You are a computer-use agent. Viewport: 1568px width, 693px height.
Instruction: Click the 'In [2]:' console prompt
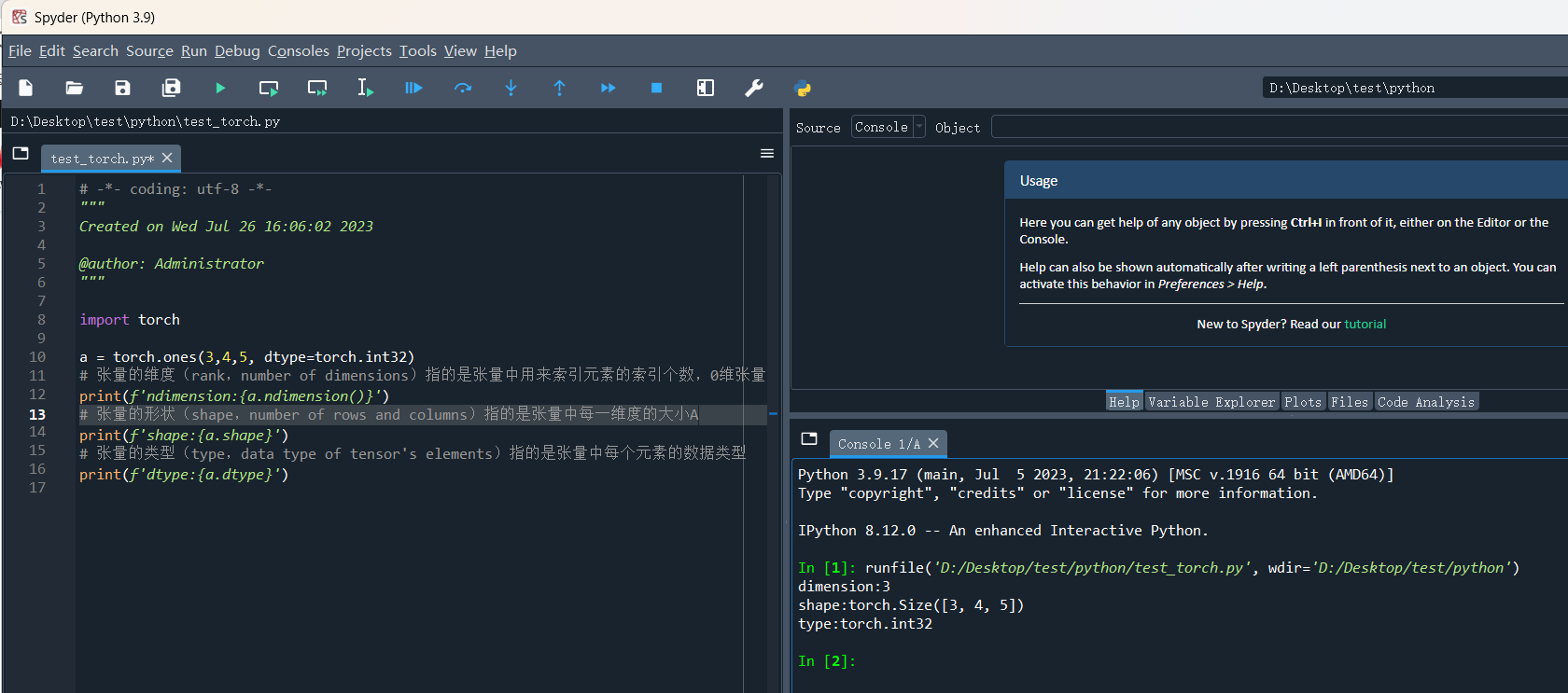tap(827, 661)
